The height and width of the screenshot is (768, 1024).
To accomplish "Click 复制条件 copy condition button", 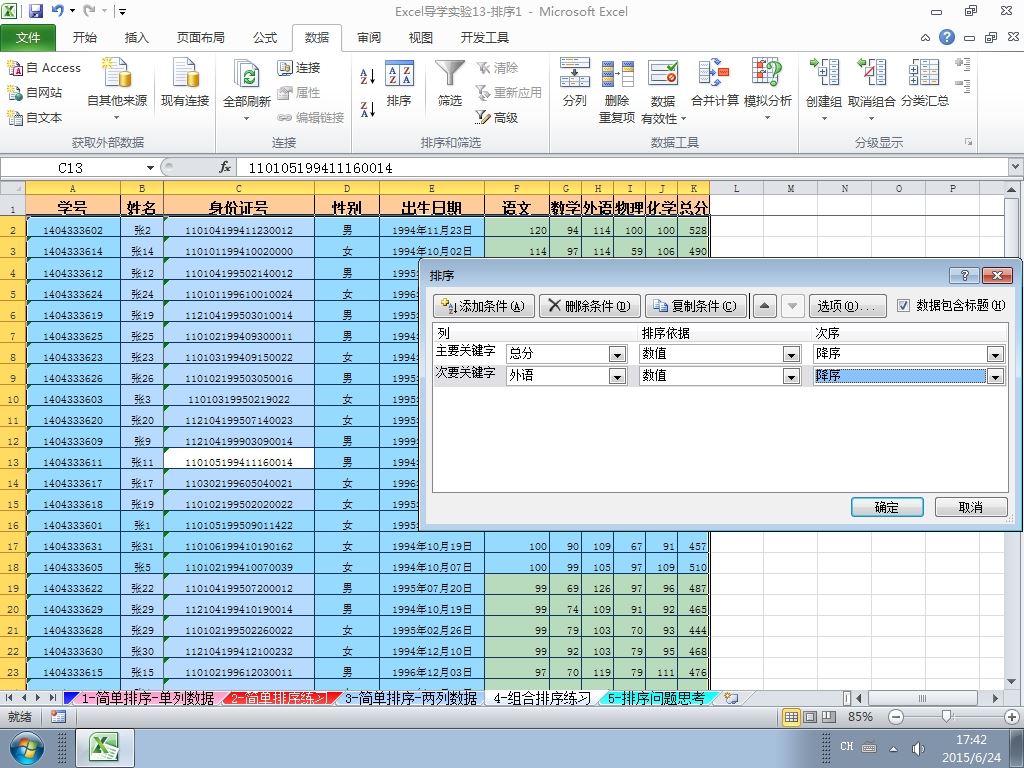I will tap(696, 306).
